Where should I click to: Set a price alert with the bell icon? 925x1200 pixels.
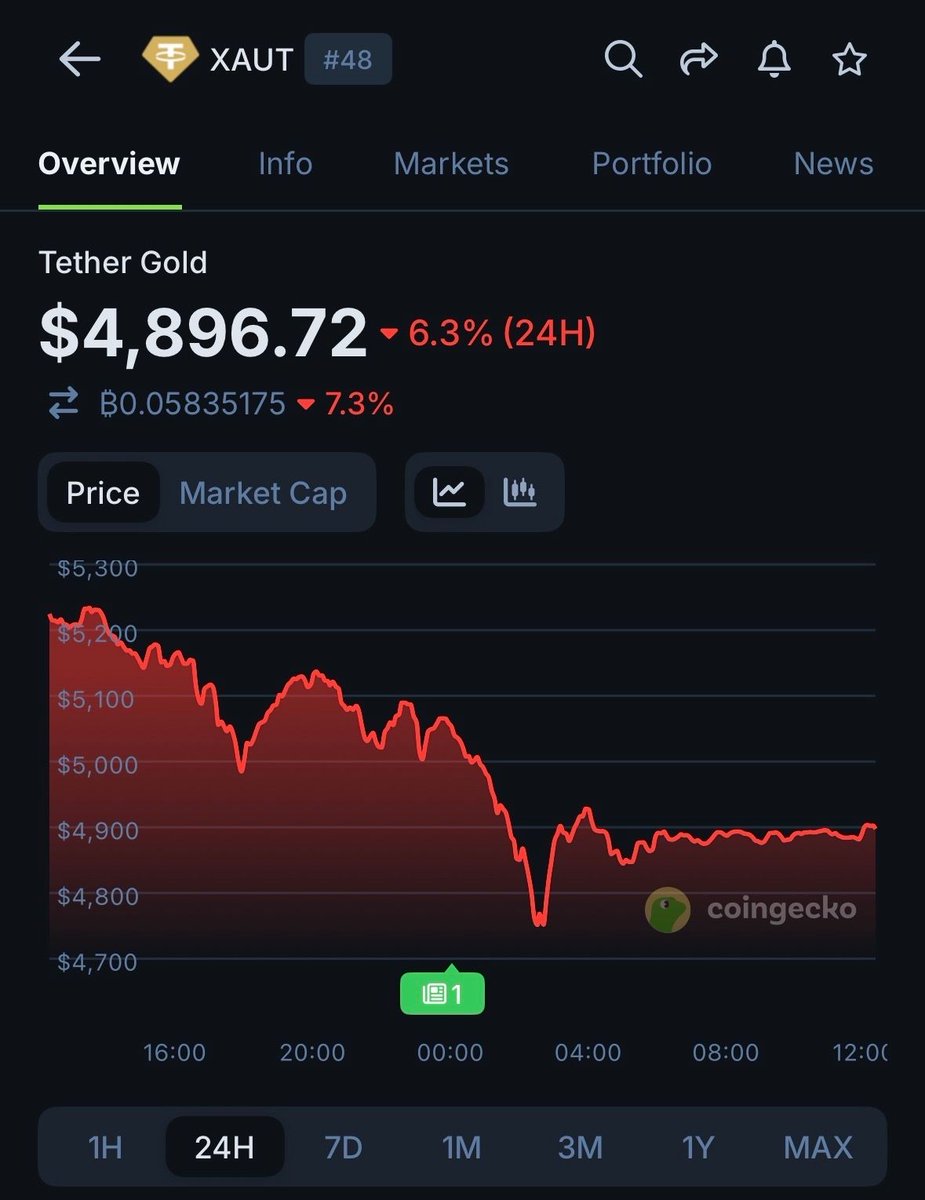(773, 60)
